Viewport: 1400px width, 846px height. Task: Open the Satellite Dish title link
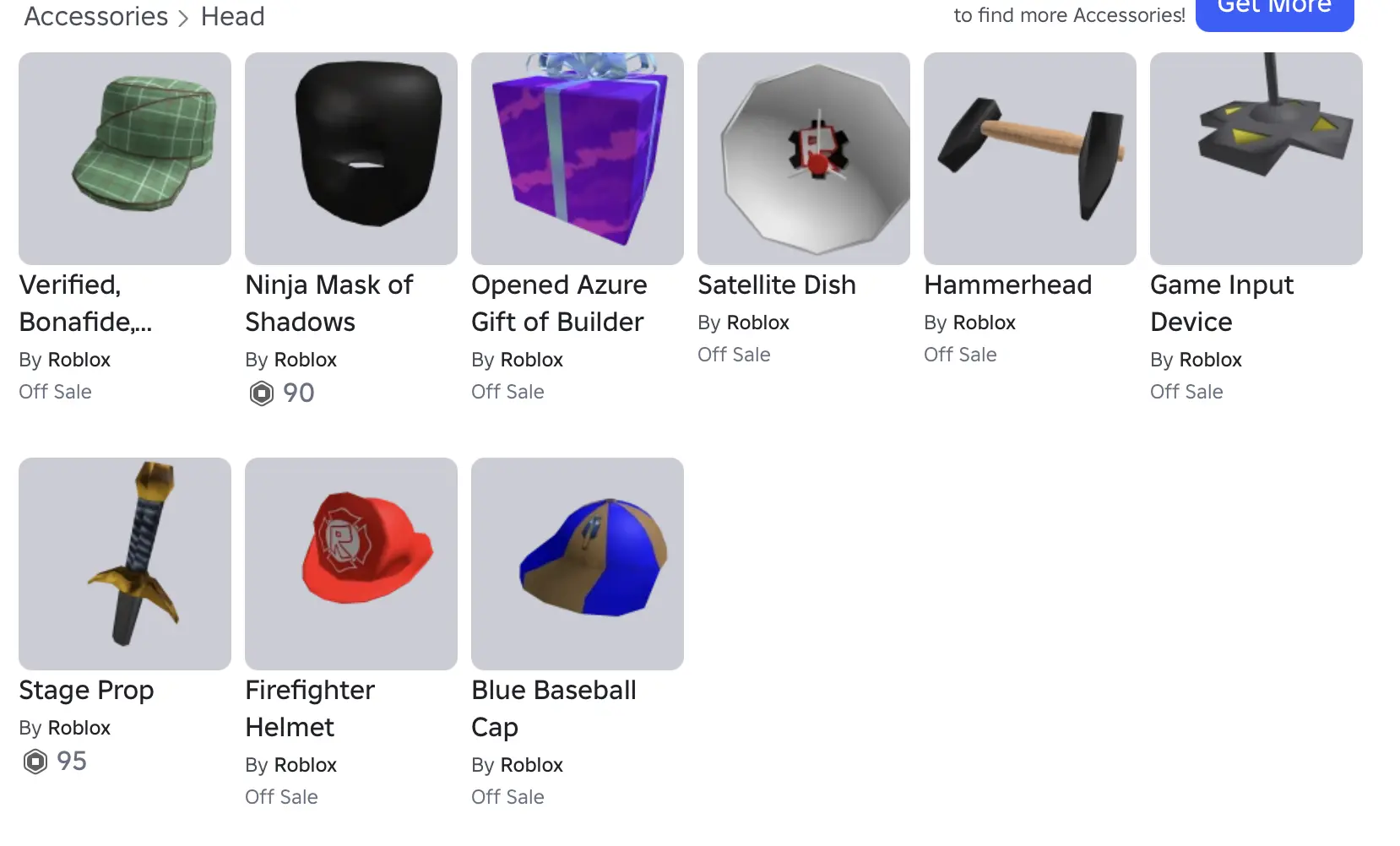pos(777,285)
